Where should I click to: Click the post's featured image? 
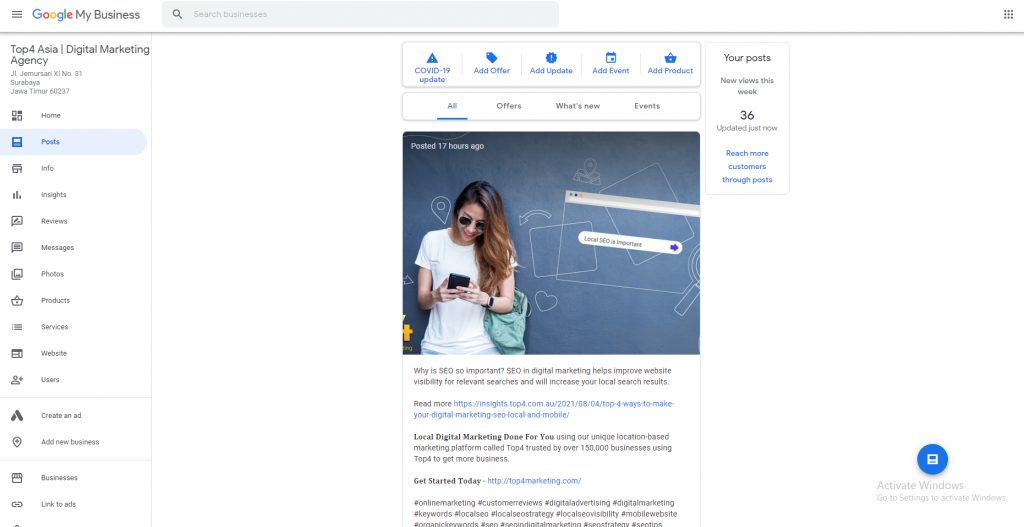[551, 243]
